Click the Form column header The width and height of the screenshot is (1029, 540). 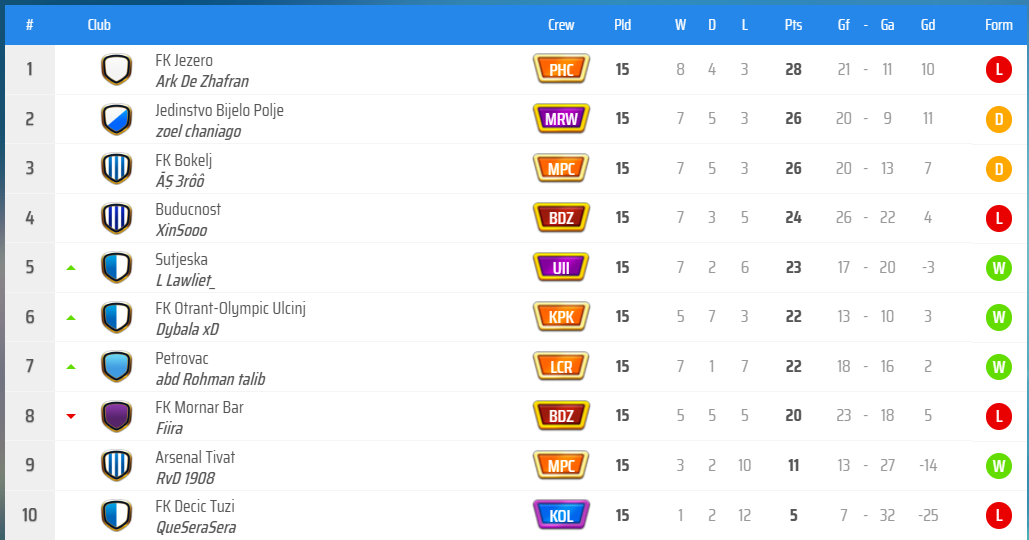click(998, 25)
